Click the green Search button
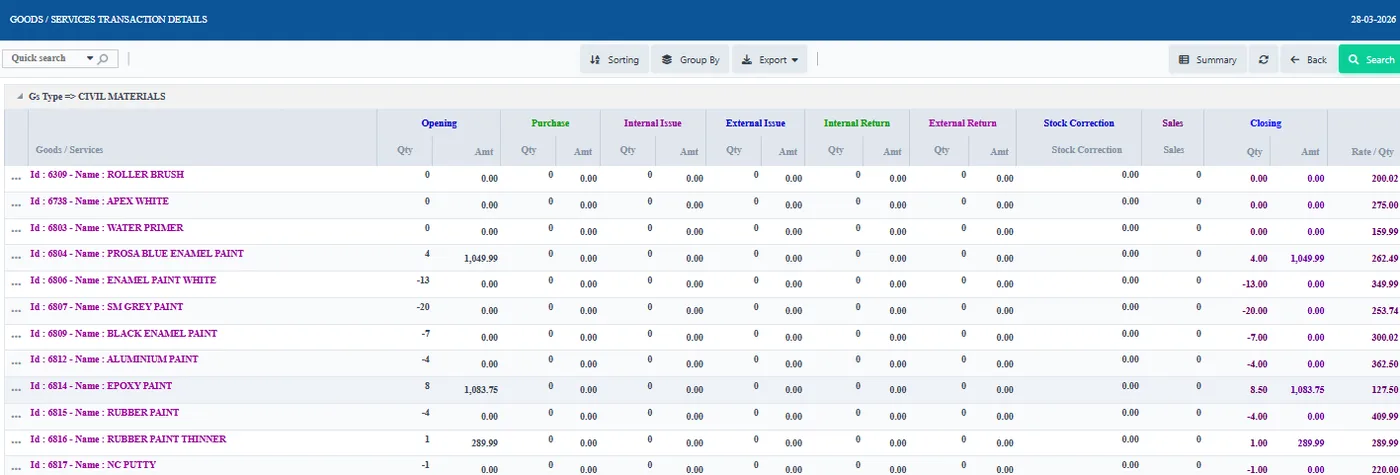The height and width of the screenshot is (475, 1400). (1370, 60)
